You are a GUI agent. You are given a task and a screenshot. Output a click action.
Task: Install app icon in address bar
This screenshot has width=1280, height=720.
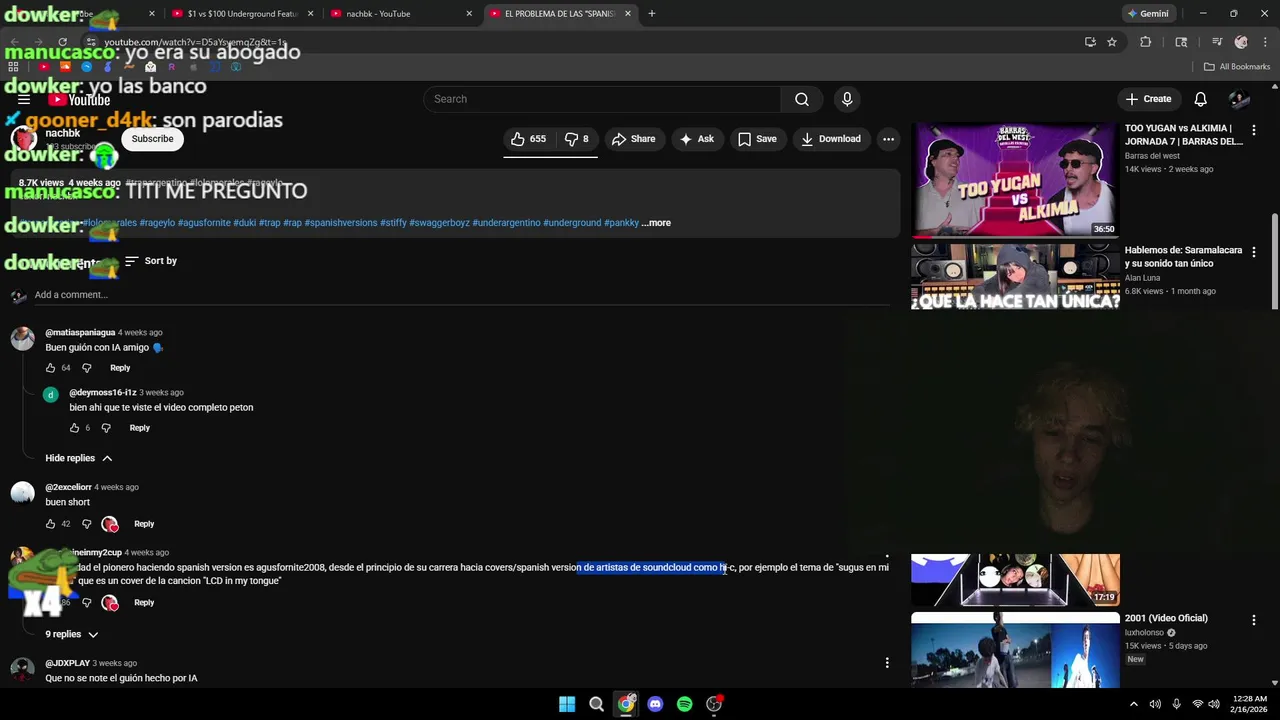1090,42
